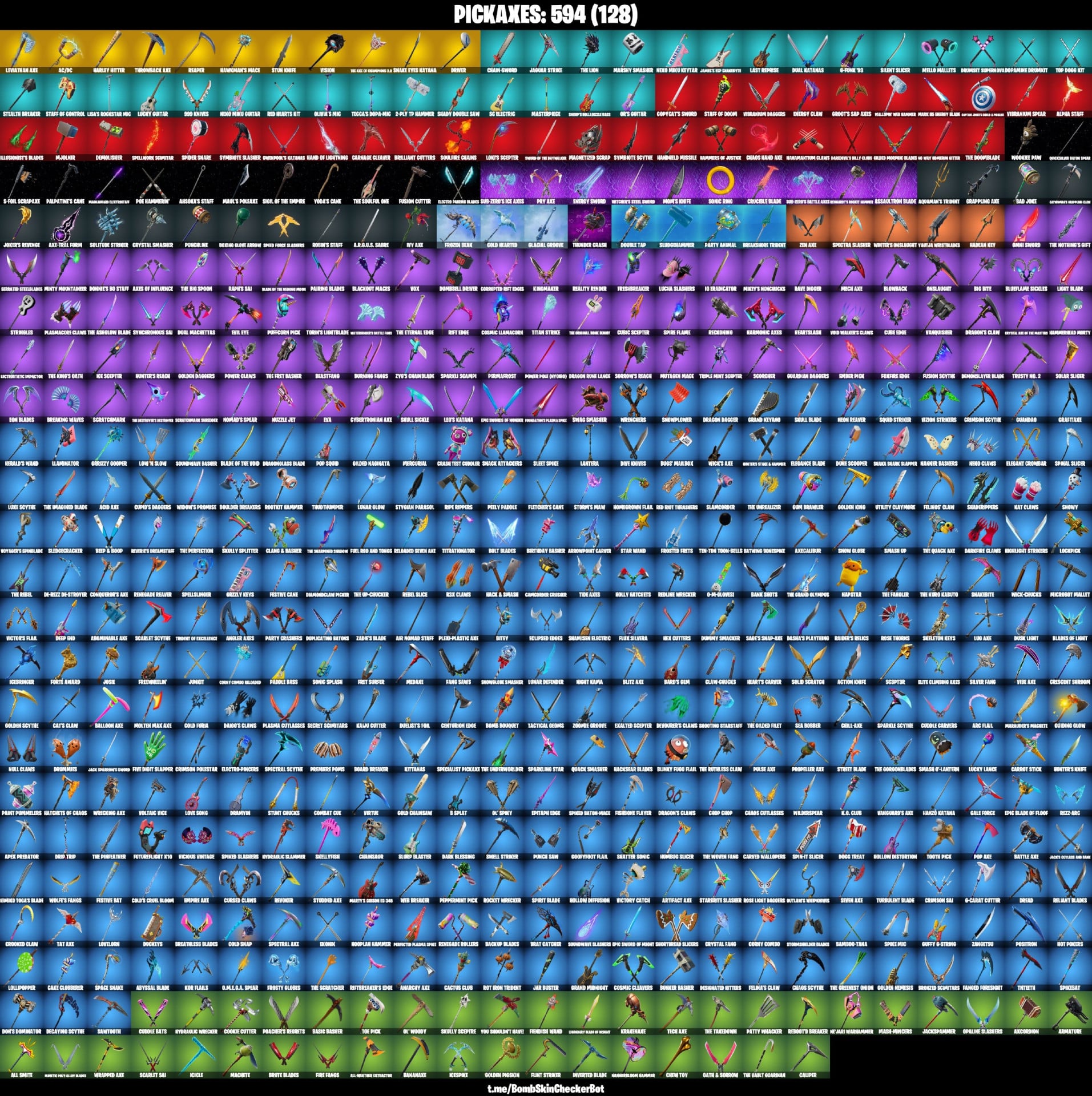Pick the Omni Sword
Image resolution: width=1092 pixels, height=1096 pixels.
(1026, 227)
